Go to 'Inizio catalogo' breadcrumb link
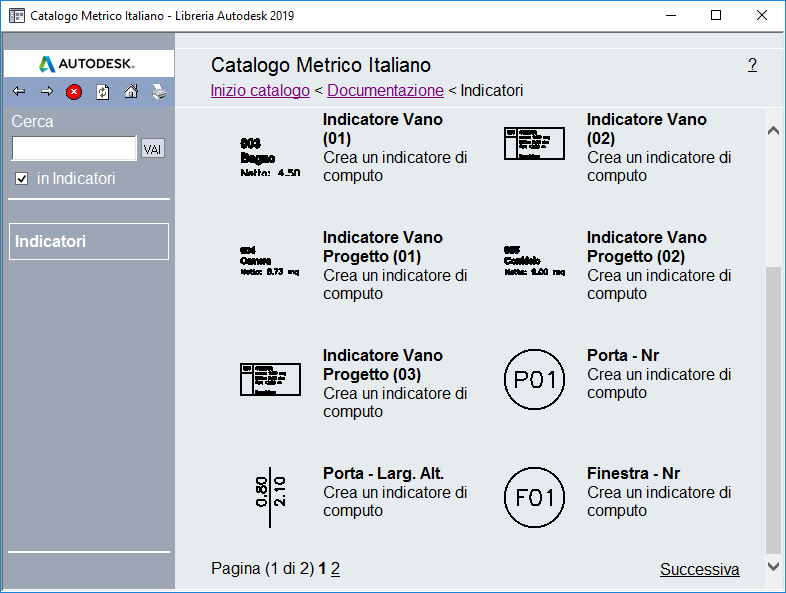The height and width of the screenshot is (593, 786). click(260, 91)
